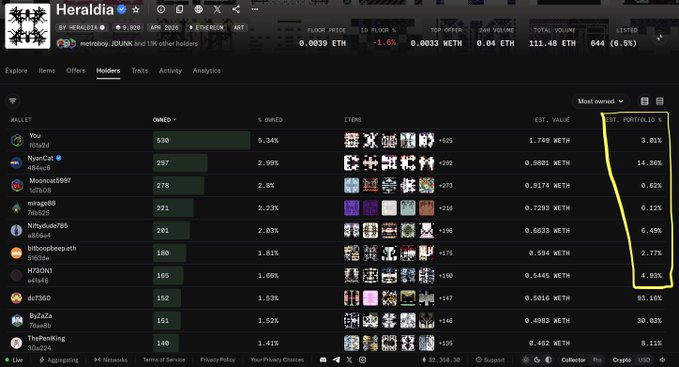Click the Live status indicator
This screenshot has width=679, height=367.
click(14, 360)
